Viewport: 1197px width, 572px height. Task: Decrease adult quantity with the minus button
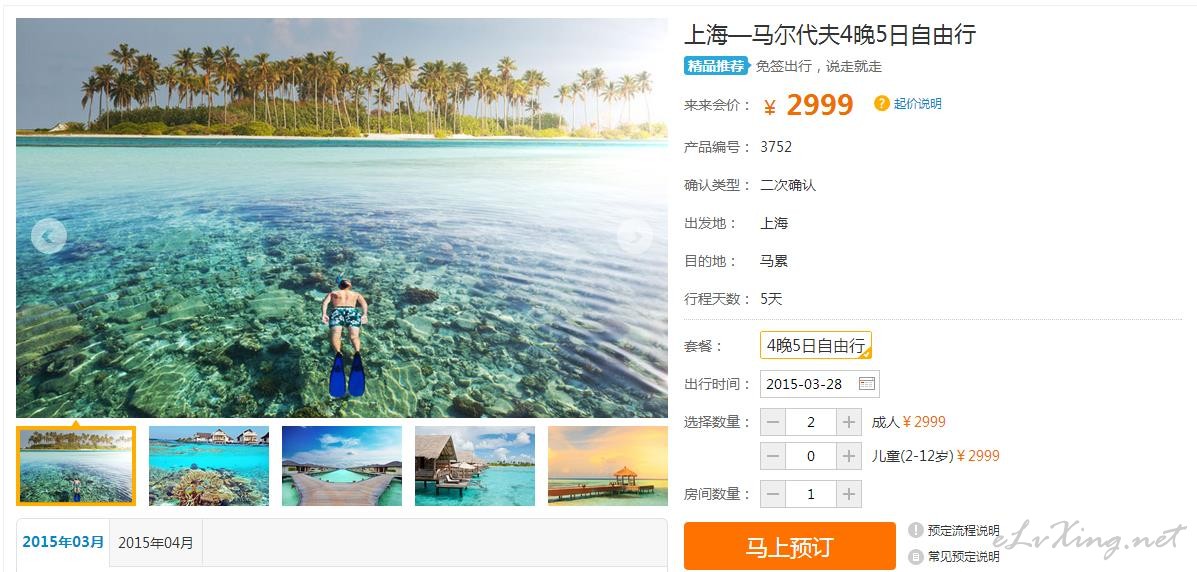(x=773, y=422)
